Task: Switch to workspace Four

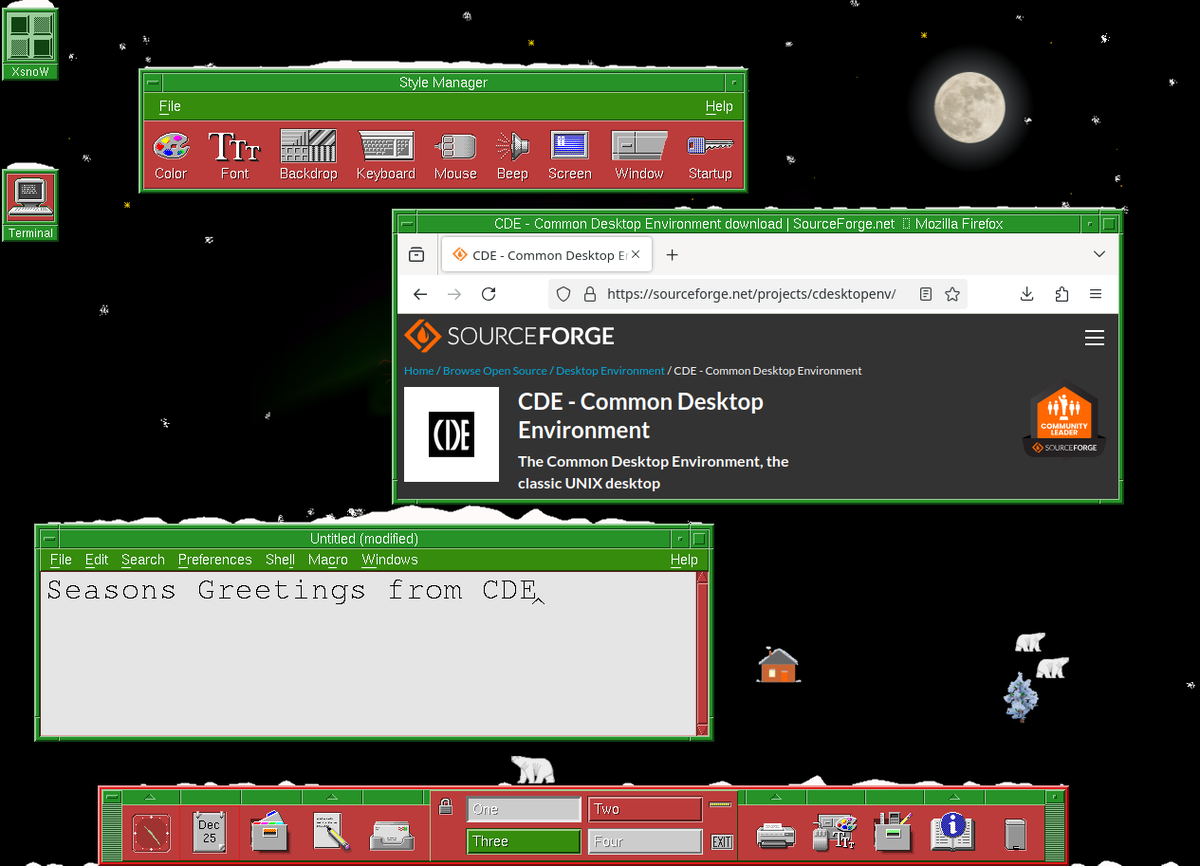Action: (x=645, y=841)
